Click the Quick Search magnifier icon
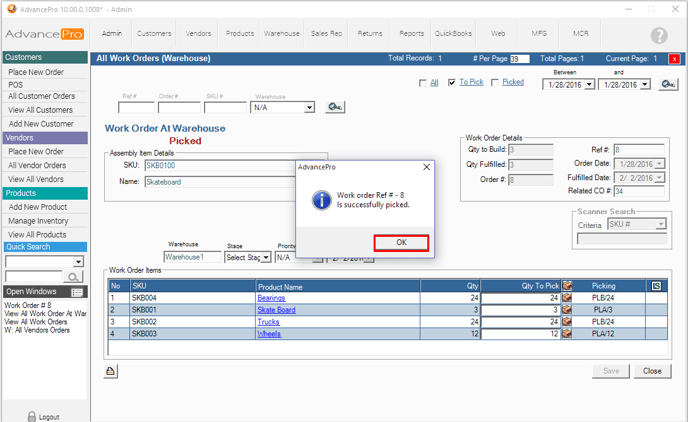This screenshot has height=422, width=688. pos(74,276)
